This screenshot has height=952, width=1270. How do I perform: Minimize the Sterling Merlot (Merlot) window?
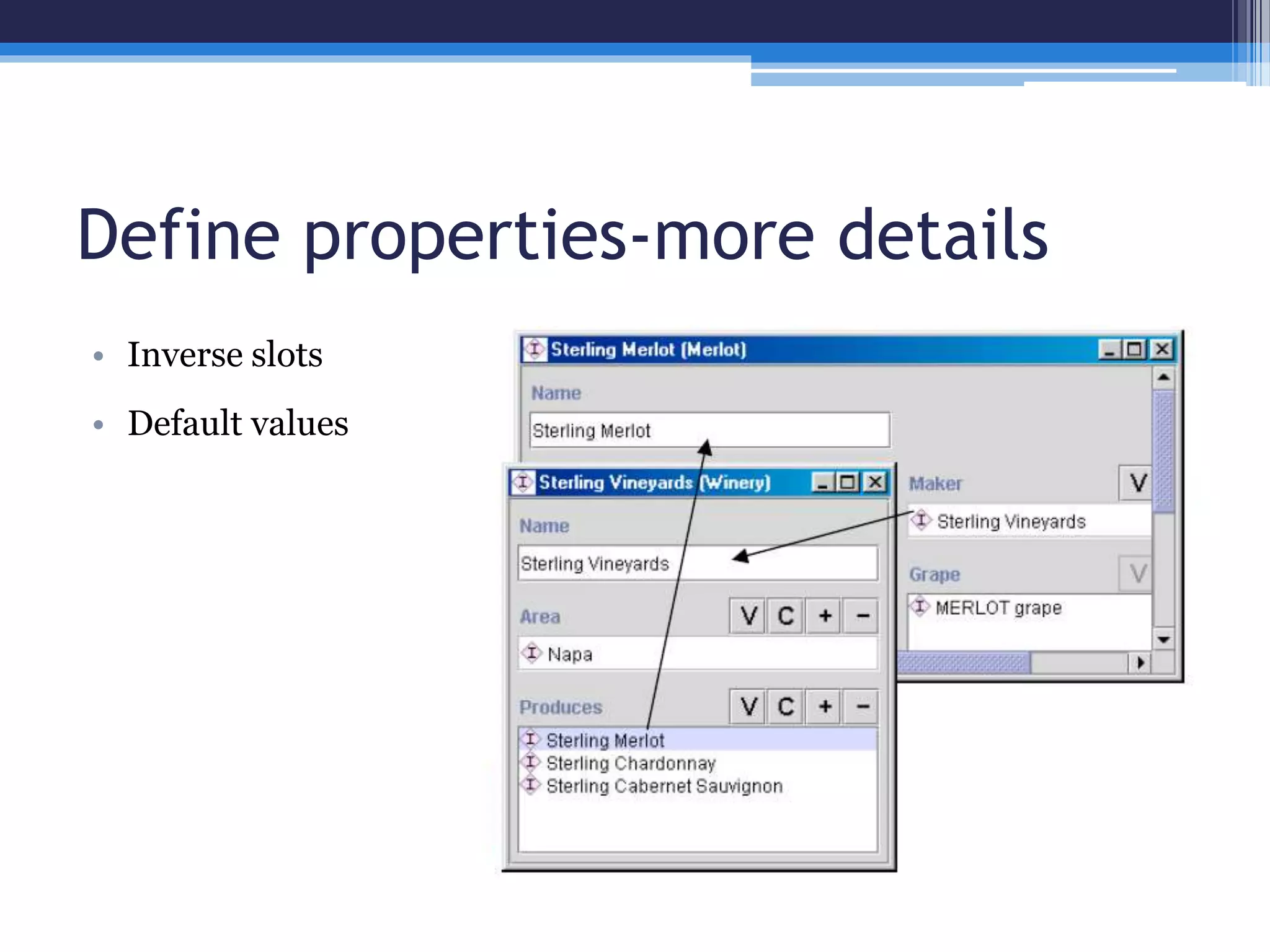point(1109,350)
